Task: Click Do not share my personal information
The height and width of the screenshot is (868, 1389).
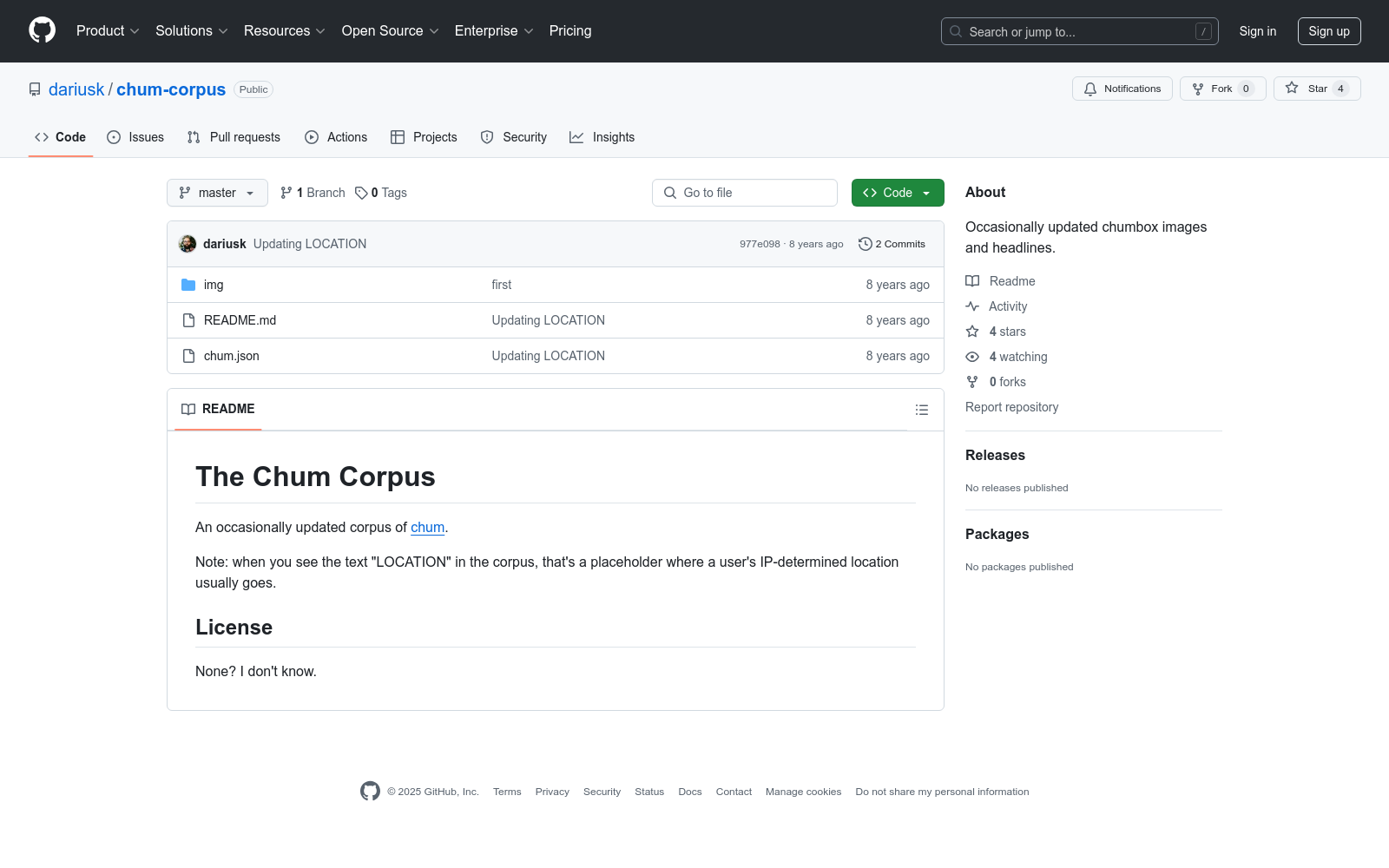Action: click(x=942, y=792)
